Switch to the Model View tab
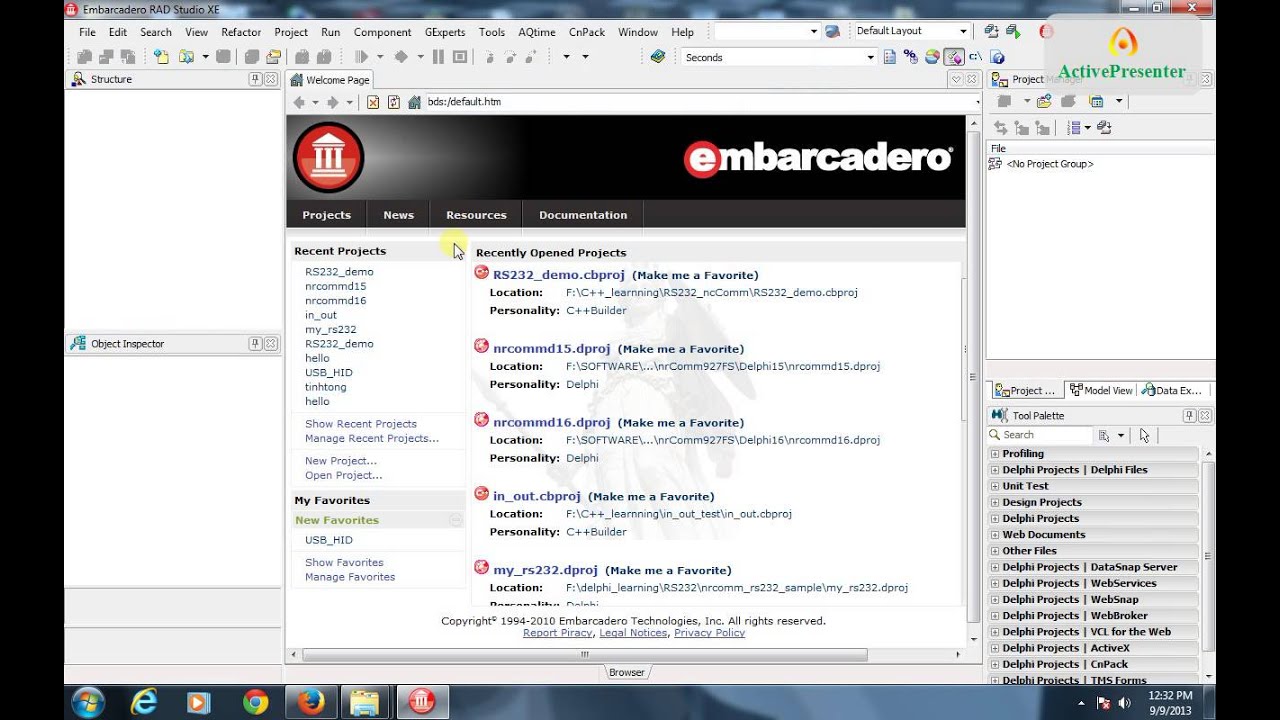 point(1101,391)
